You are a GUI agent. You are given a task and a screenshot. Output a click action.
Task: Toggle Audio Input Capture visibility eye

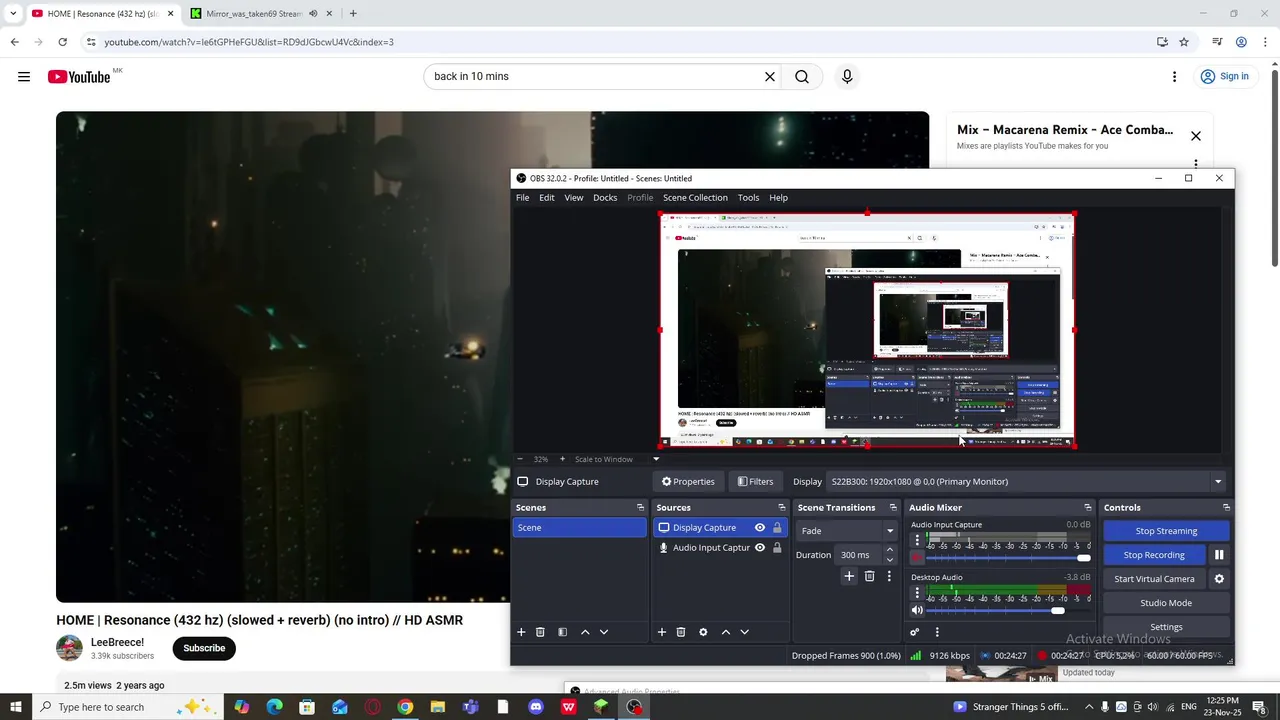tap(760, 548)
